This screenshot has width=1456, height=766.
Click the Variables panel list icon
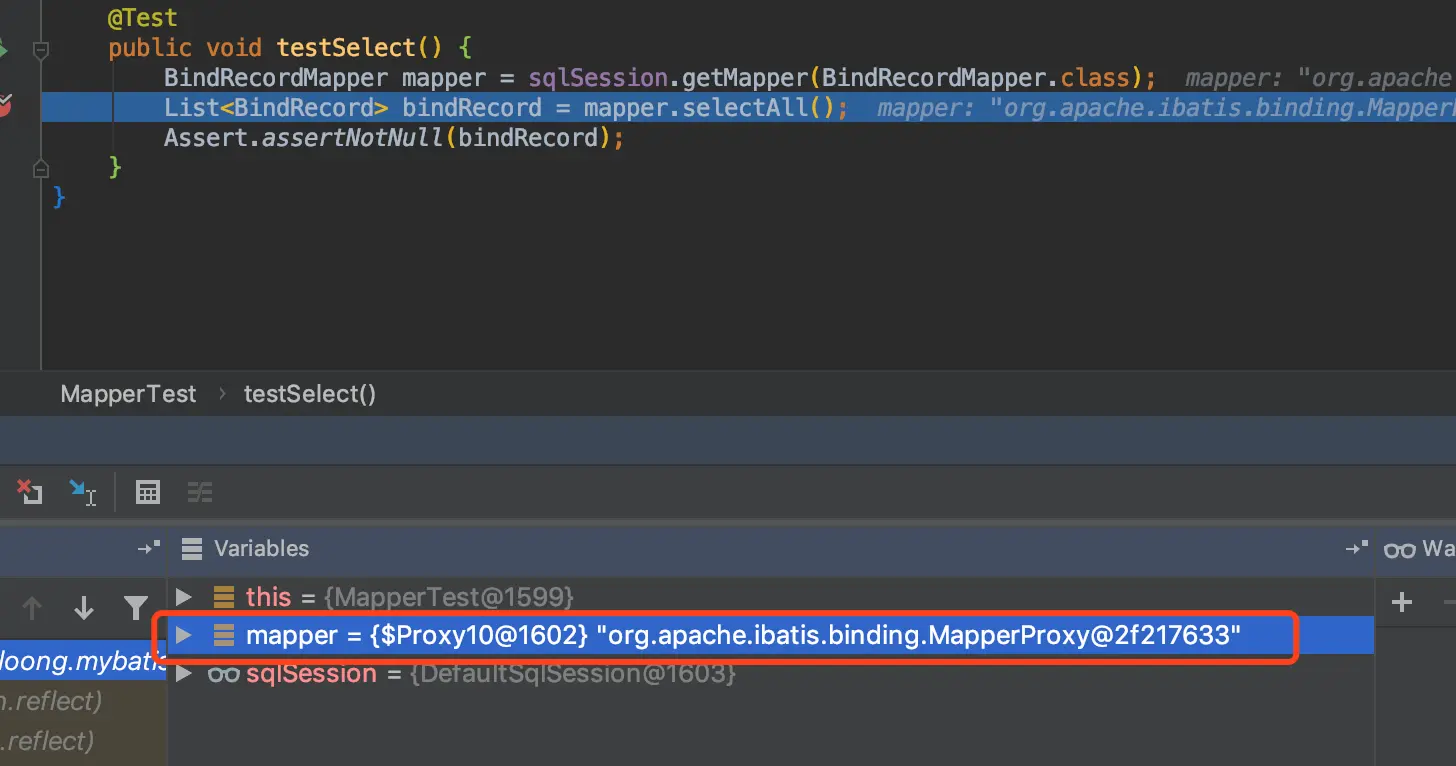[x=192, y=548]
